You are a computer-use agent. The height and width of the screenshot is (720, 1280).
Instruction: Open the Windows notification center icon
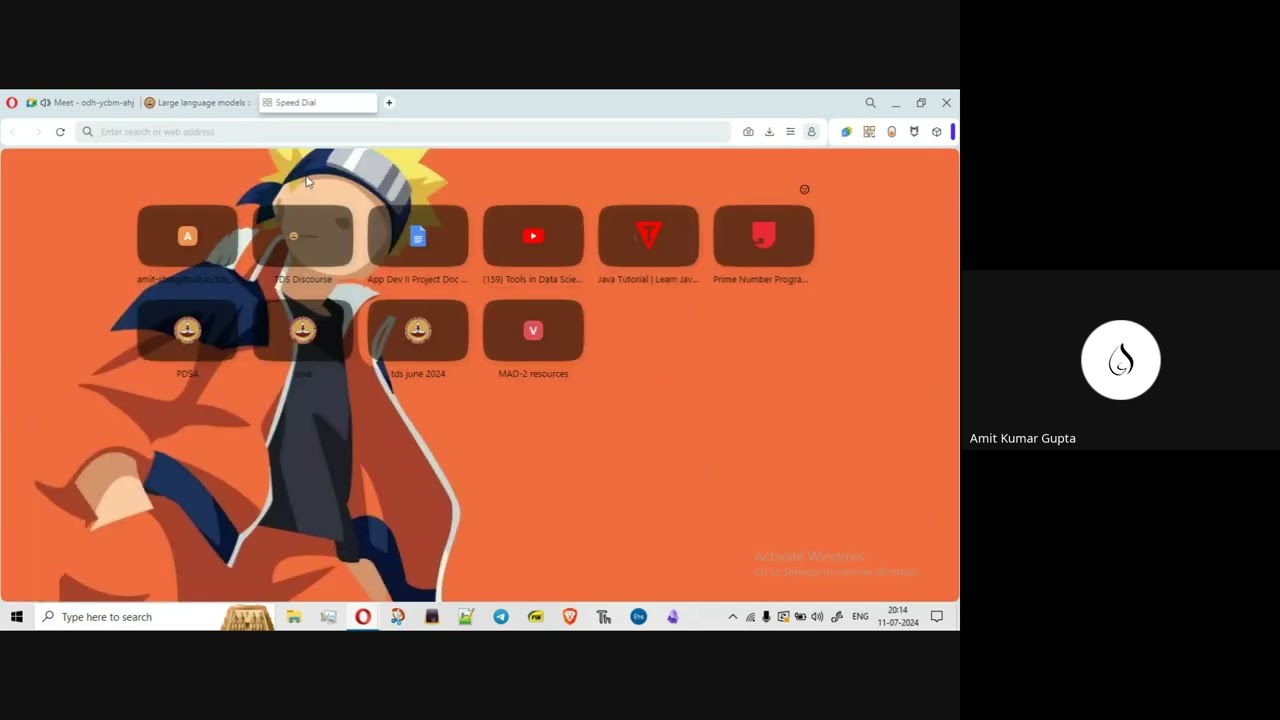(x=937, y=617)
